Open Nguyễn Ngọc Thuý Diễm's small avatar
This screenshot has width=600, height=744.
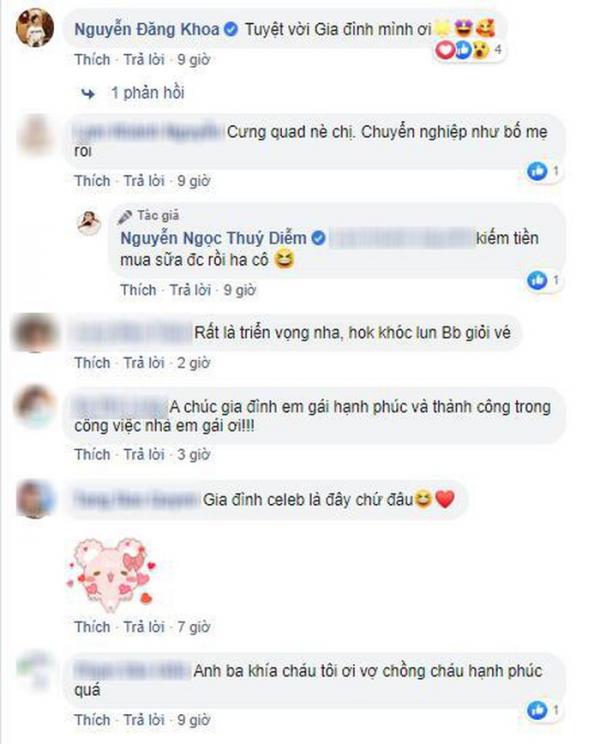click(89, 223)
